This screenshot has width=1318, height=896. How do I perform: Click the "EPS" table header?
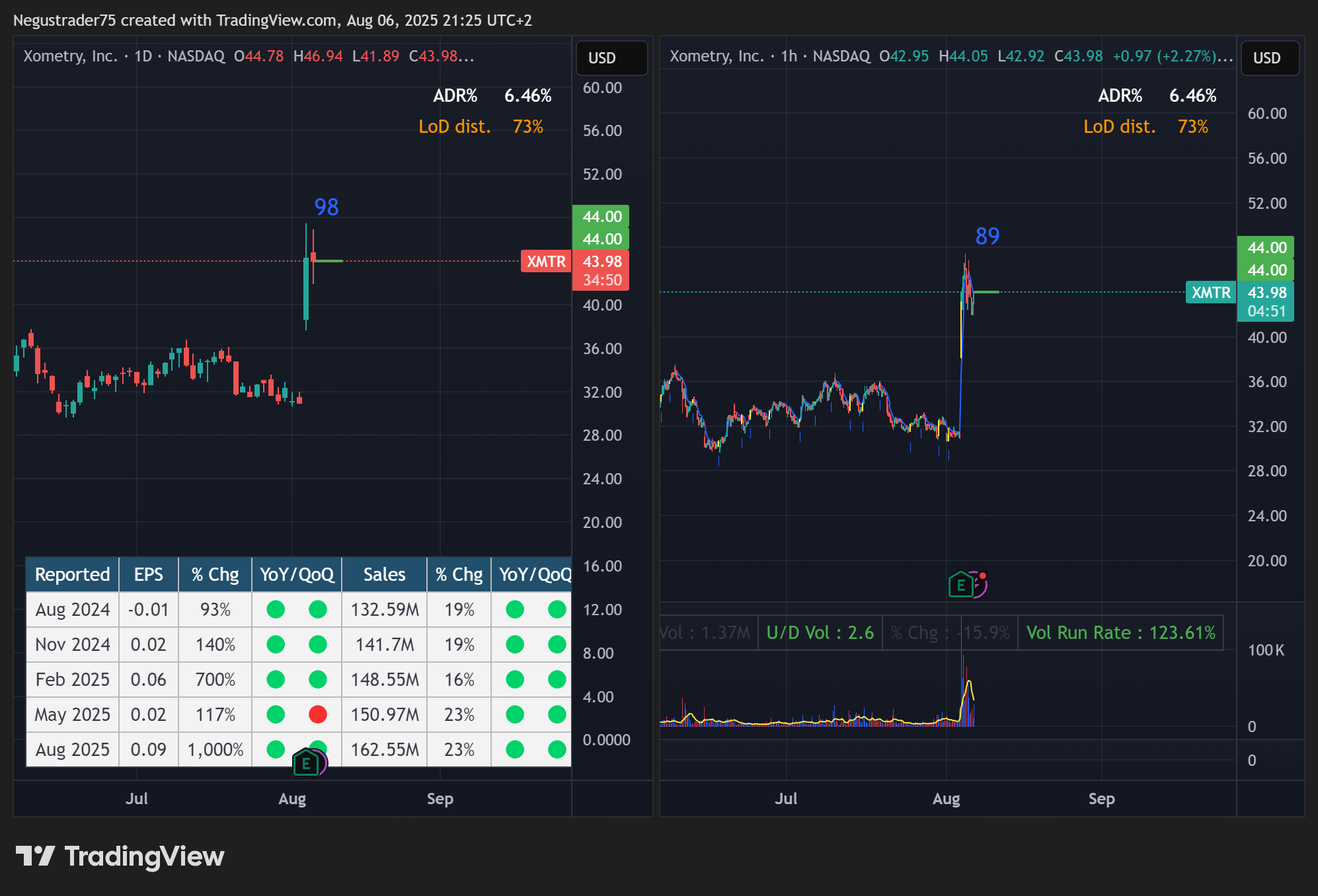point(149,574)
